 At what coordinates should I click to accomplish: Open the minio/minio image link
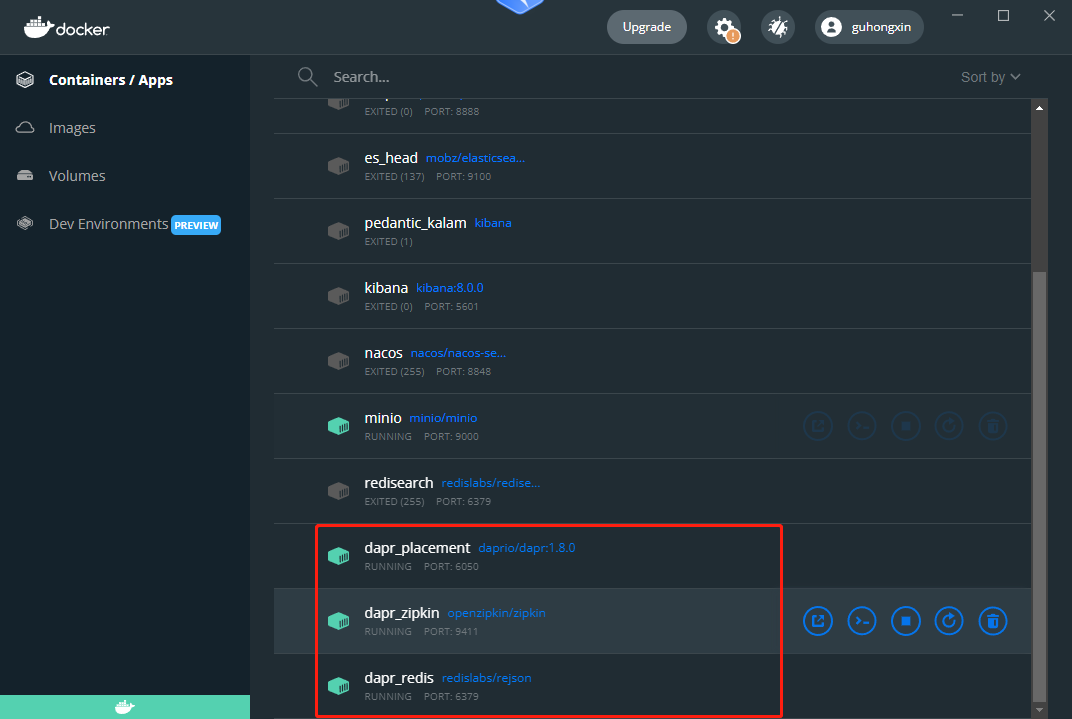coord(443,418)
